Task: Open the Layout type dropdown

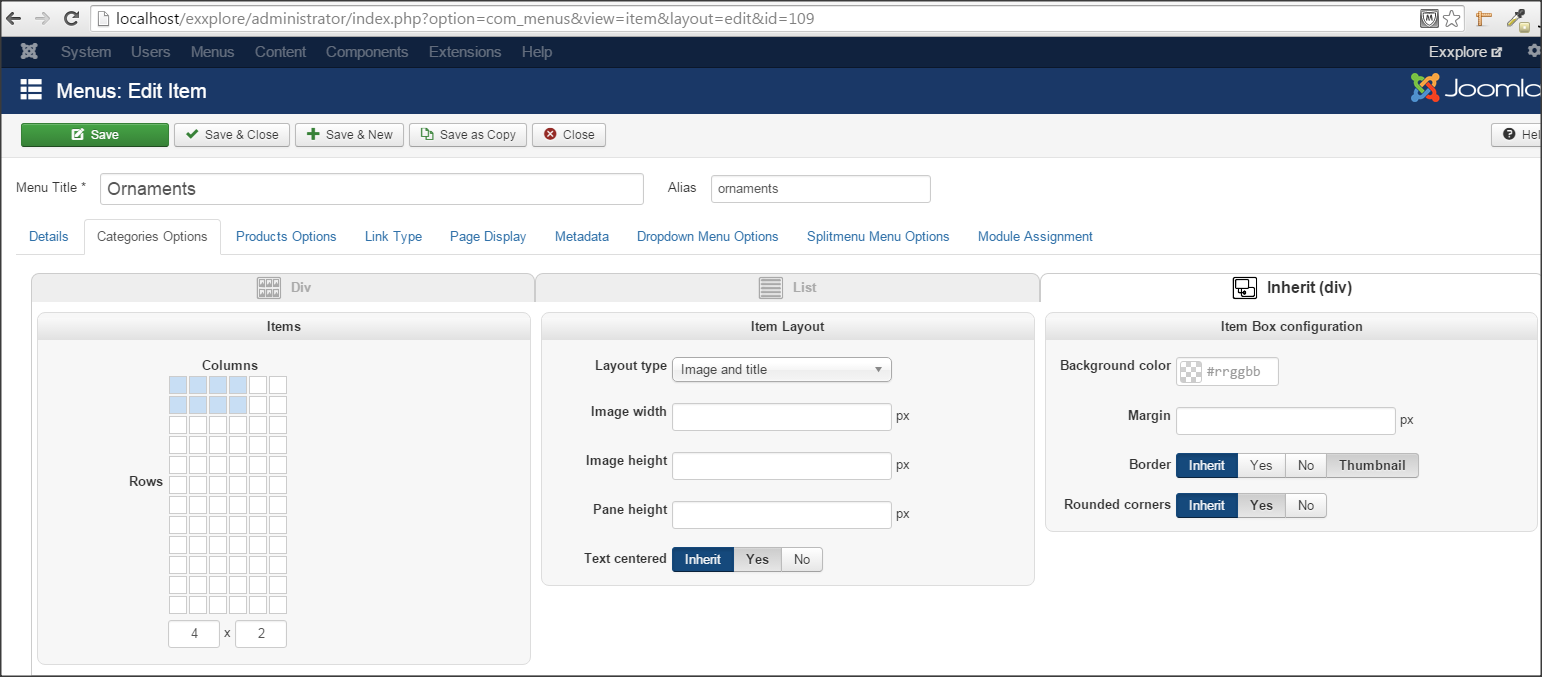Action: point(782,370)
